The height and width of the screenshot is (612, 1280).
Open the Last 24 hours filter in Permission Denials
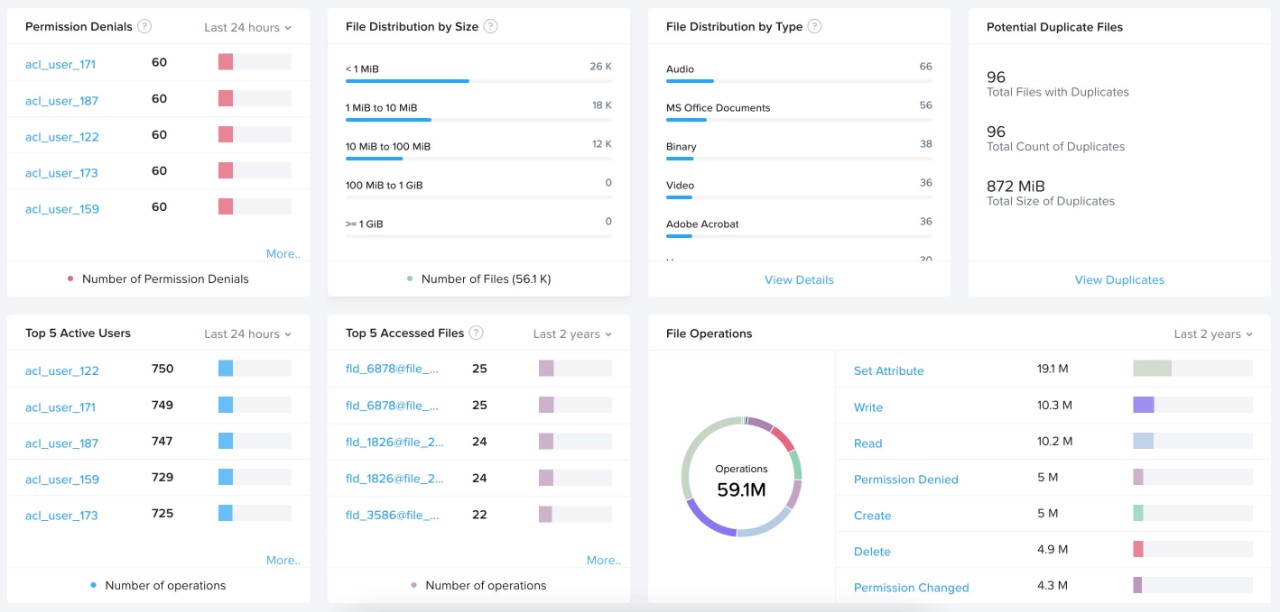[x=247, y=27]
